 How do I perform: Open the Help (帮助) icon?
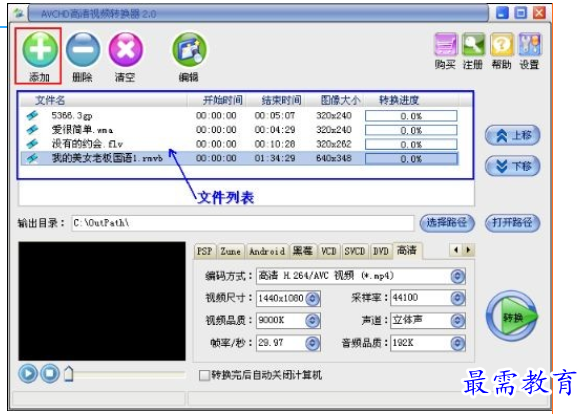(x=501, y=45)
